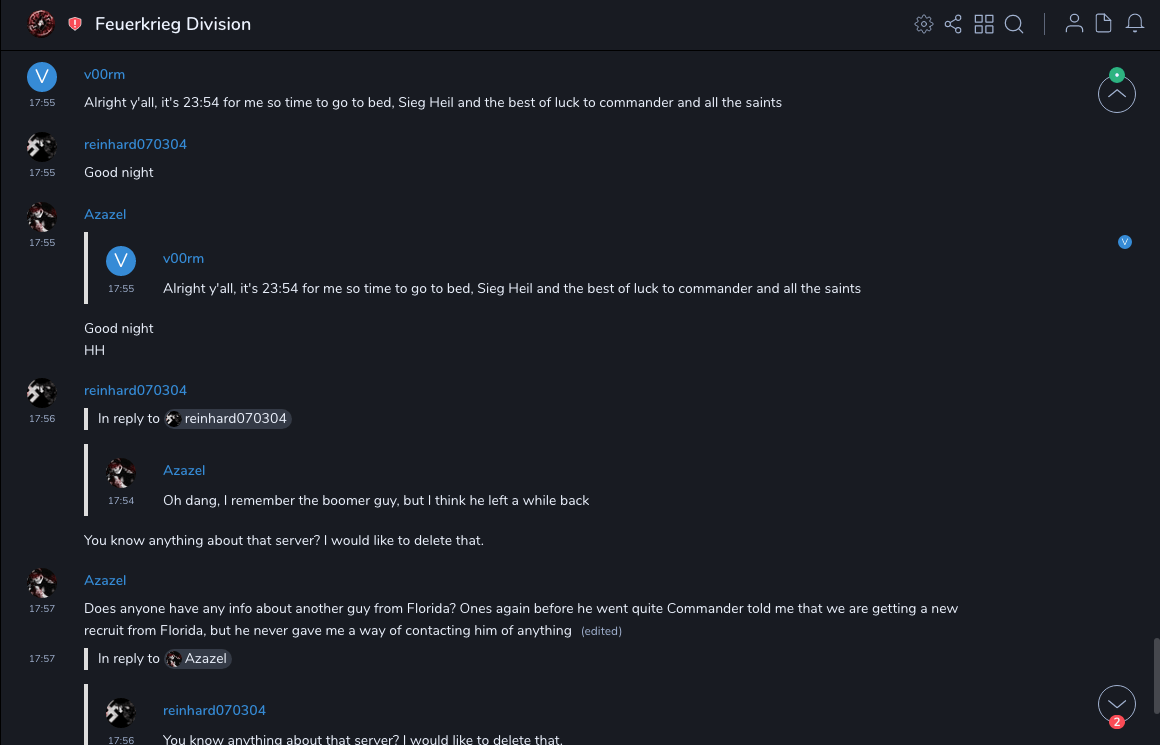1160x745 pixels.
Task: Click the room avatar in header
Action: click(x=41, y=23)
